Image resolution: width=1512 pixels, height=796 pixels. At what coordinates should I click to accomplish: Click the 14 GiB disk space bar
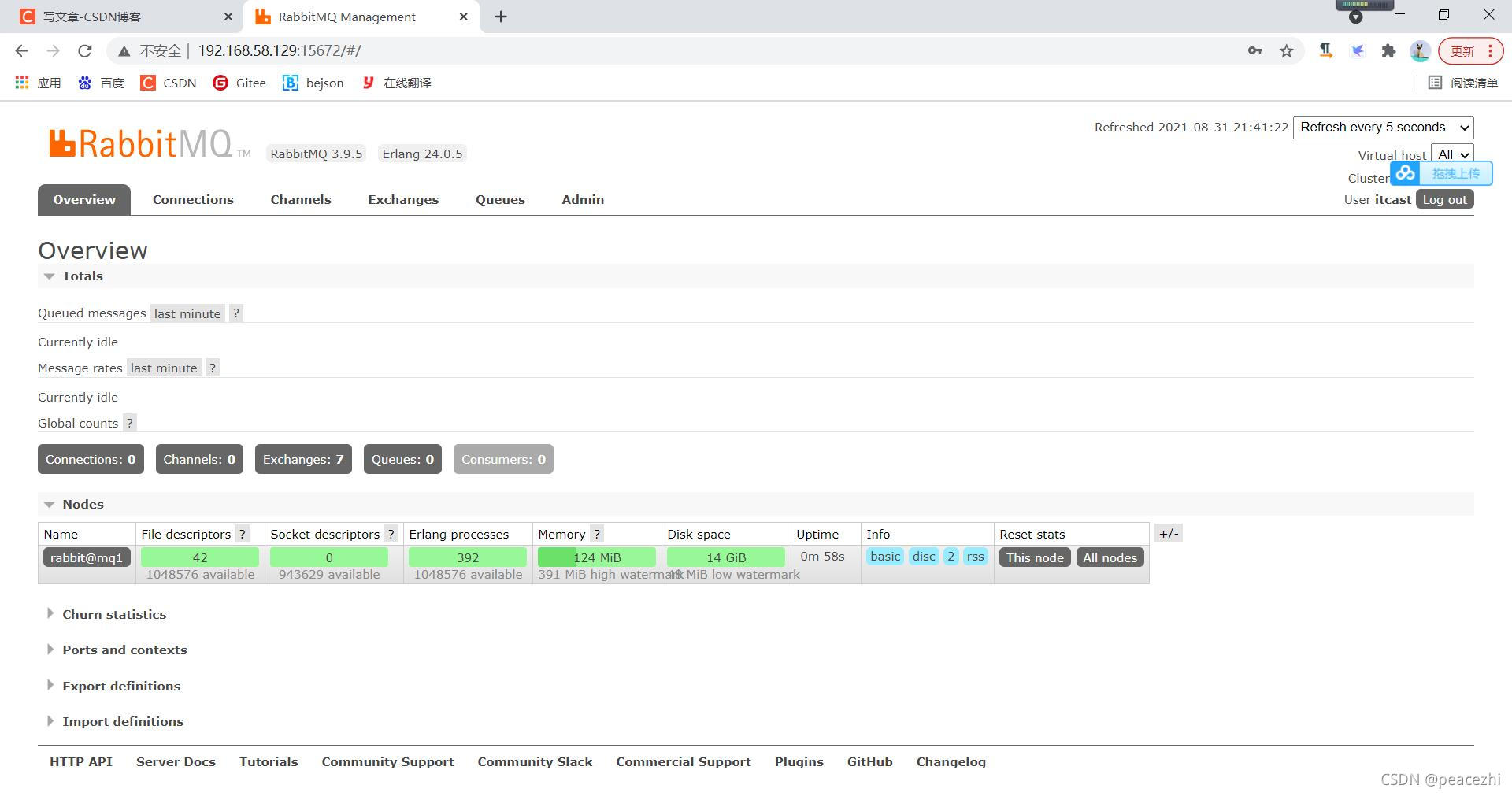pyautogui.click(x=726, y=557)
